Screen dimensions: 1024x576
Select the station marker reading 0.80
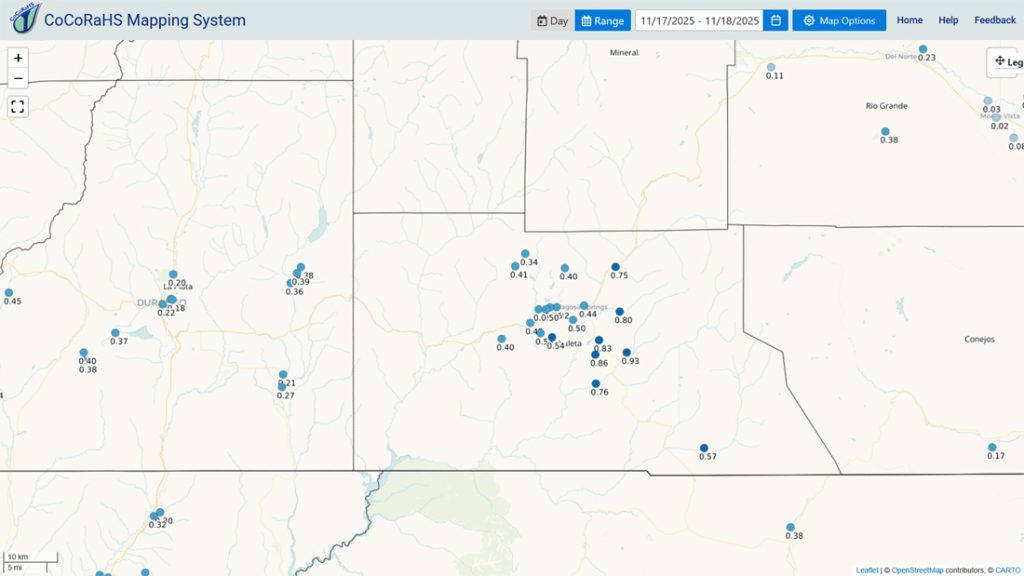(619, 312)
